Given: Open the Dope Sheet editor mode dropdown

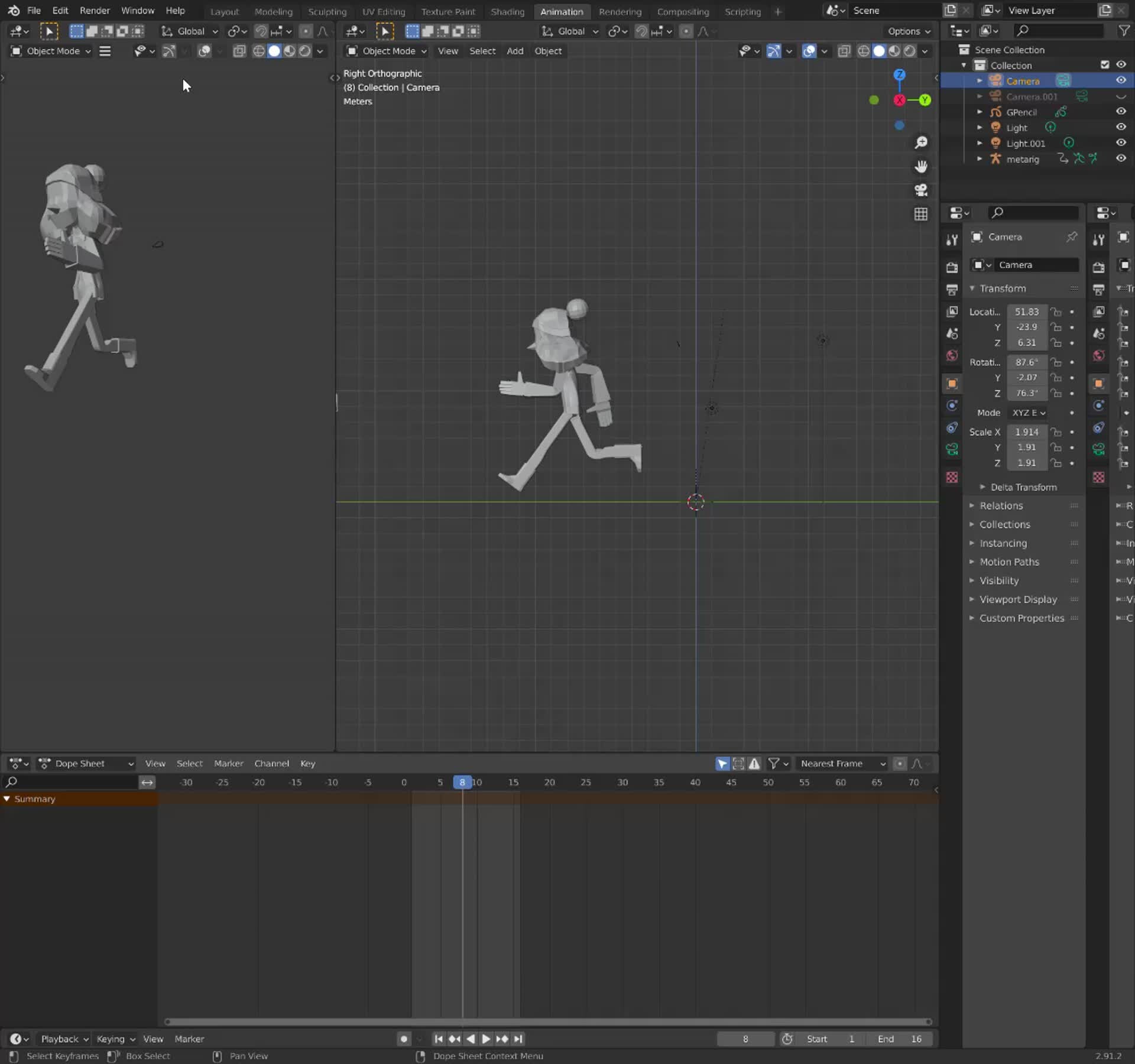Looking at the screenshot, I should click(x=86, y=763).
